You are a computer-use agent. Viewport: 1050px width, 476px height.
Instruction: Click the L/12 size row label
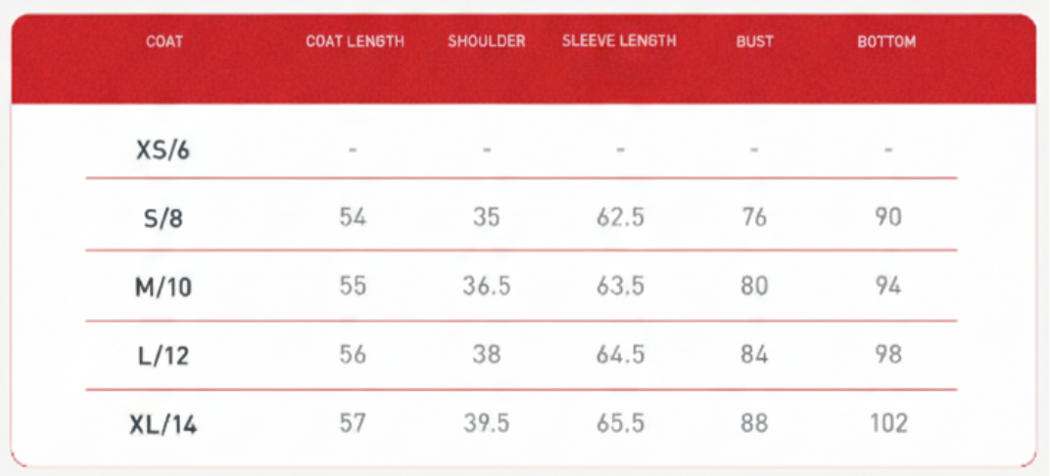164,355
